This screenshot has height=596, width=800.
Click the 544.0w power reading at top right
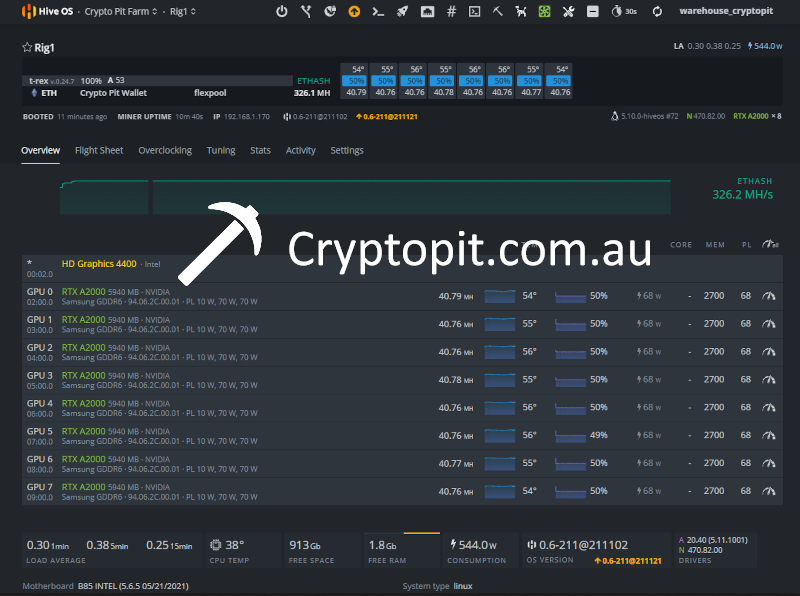[x=765, y=46]
